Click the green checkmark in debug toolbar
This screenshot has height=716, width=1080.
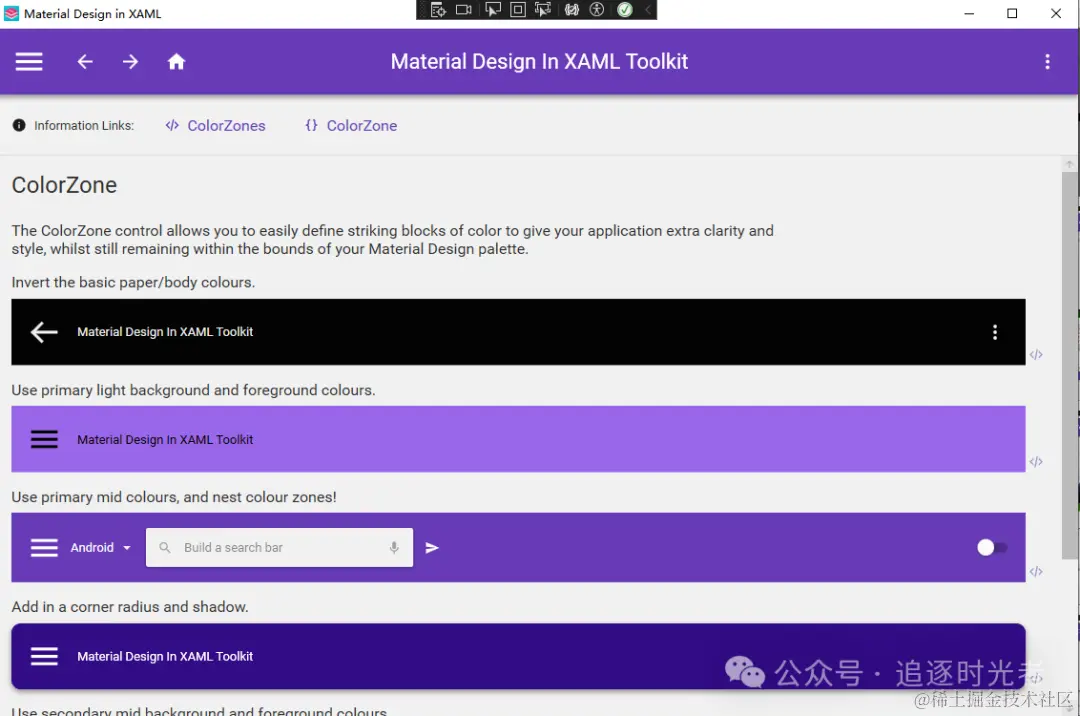coord(625,10)
